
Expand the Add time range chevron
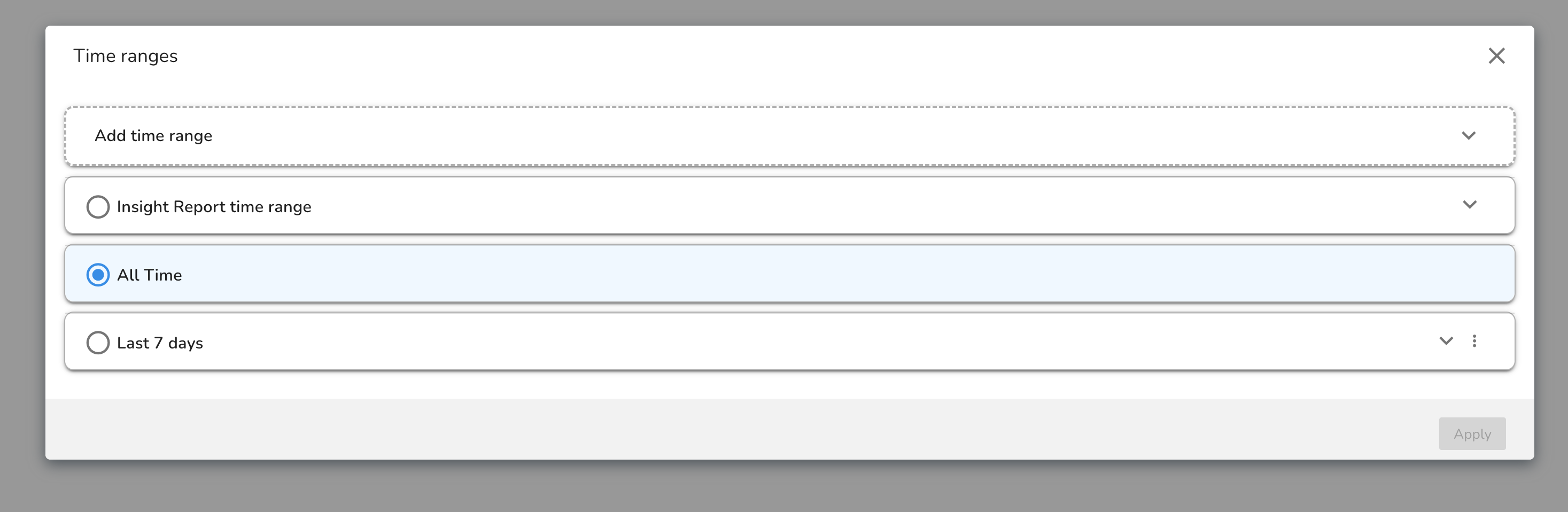pyautogui.click(x=1469, y=136)
